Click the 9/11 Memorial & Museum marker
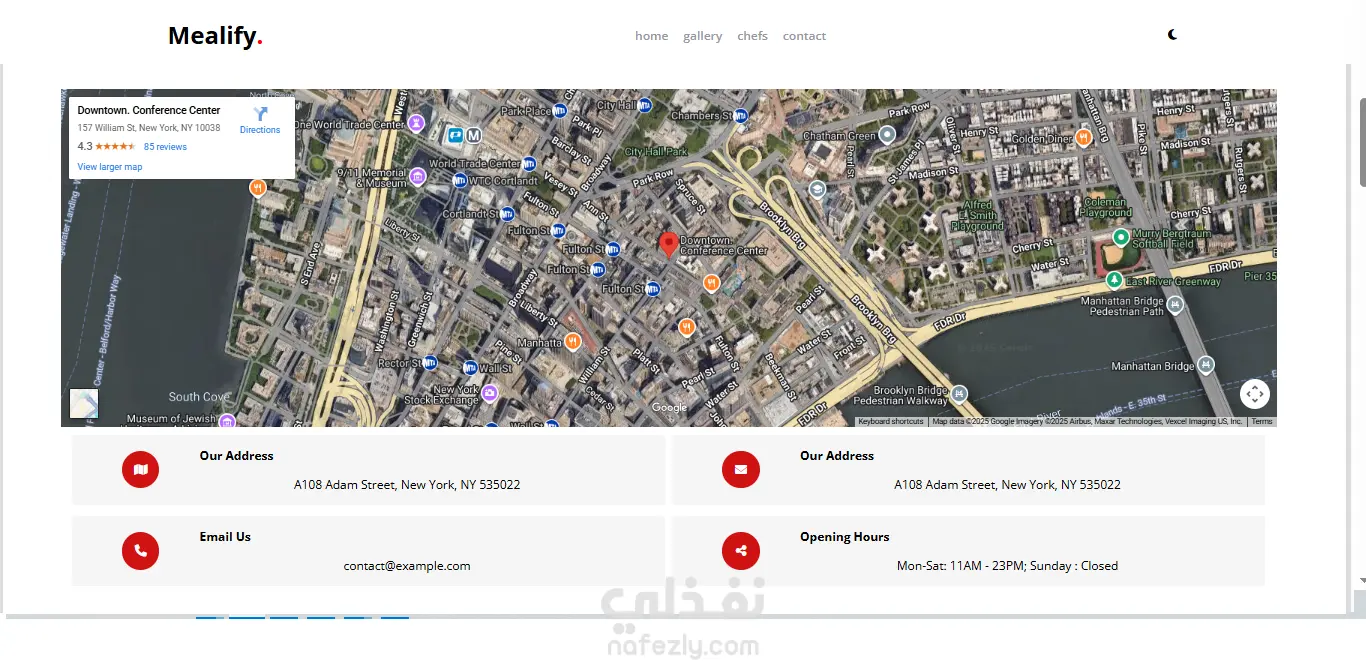Screen dimensions: 1366x661 coord(418,176)
